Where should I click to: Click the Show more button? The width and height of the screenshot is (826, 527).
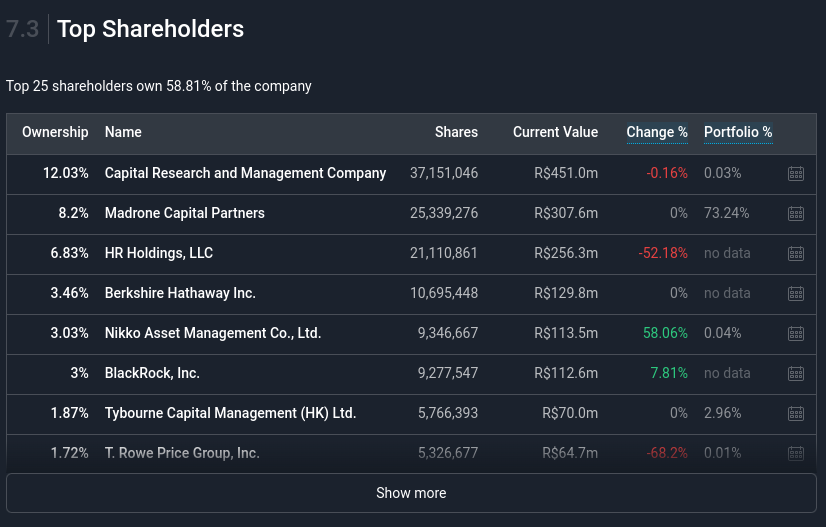[x=411, y=493]
